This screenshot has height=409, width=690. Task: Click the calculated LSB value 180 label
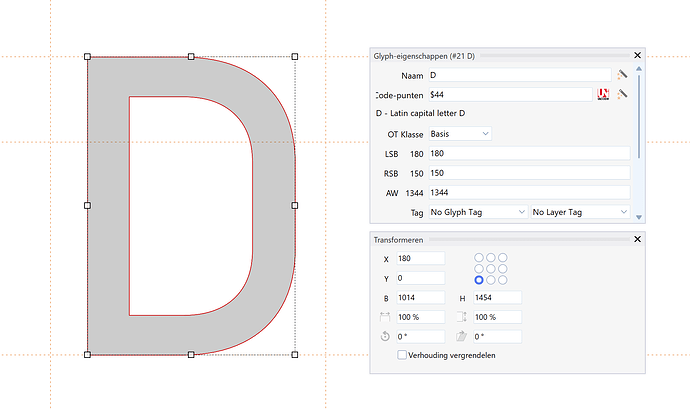click(416, 154)
